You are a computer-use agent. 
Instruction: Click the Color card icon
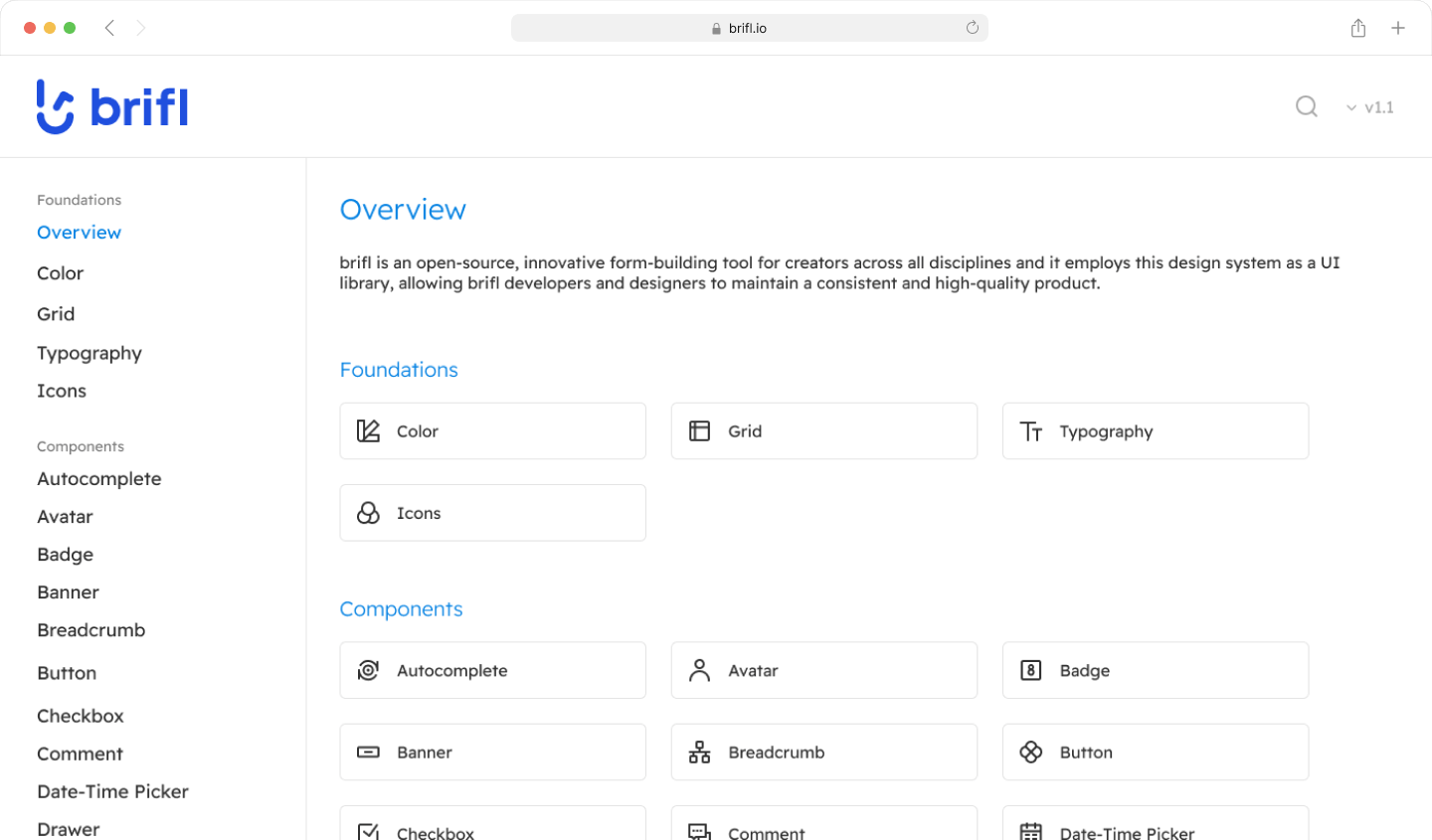coord(368,430)
